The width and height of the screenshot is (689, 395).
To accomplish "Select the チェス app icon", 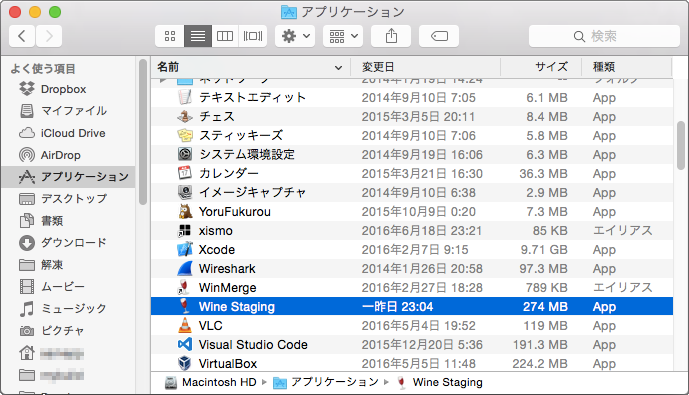I will pos(185,116).
